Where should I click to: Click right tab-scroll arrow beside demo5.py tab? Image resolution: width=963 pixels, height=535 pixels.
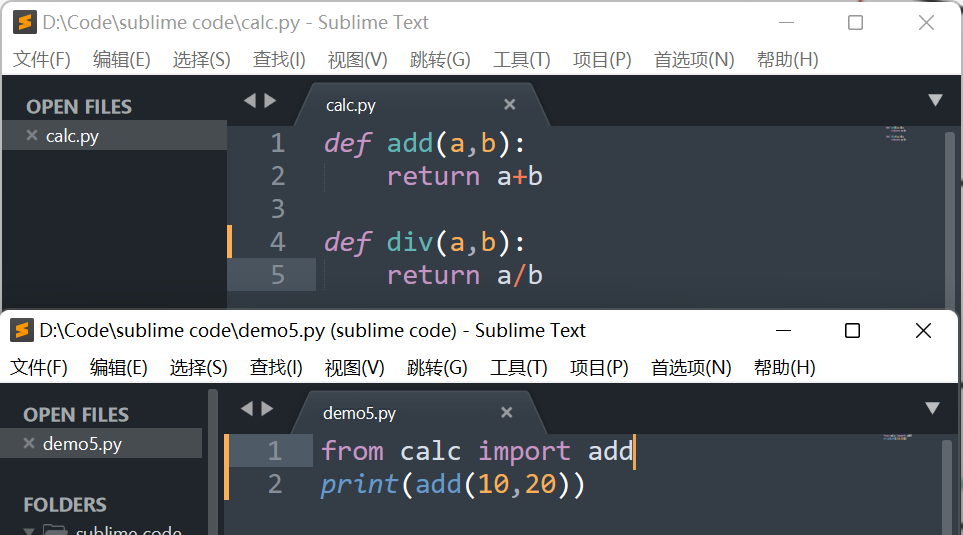point(267,408)
